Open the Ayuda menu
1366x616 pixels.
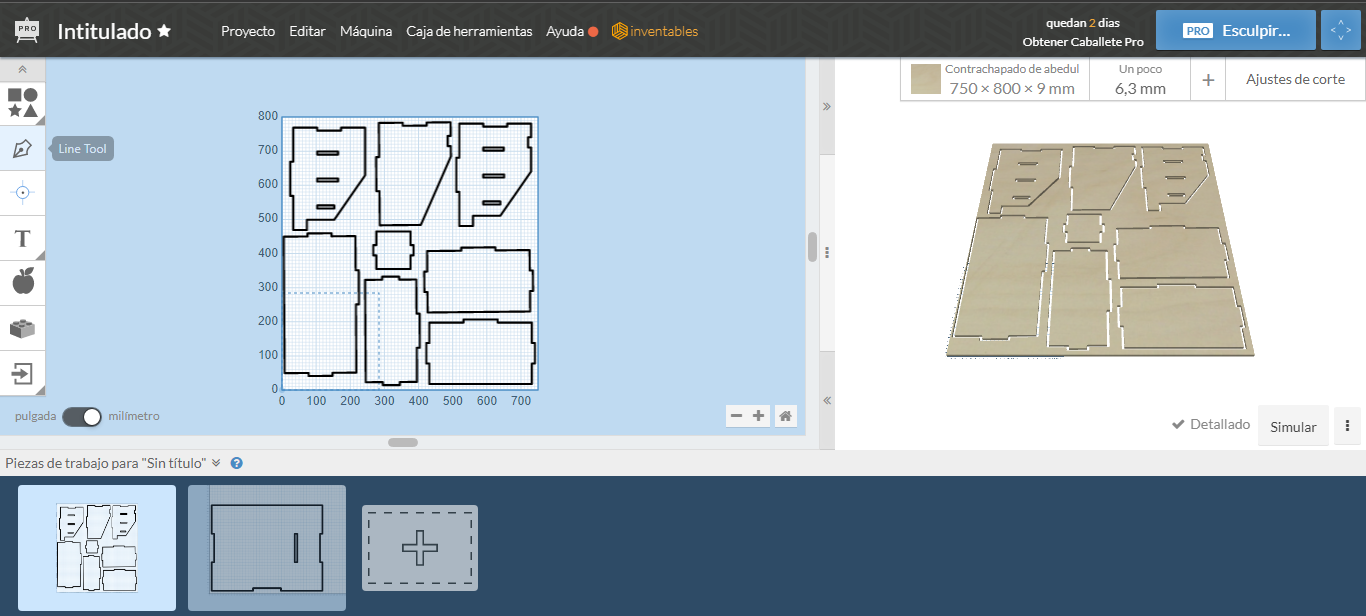pyautogui.click(x=565, y=31)
